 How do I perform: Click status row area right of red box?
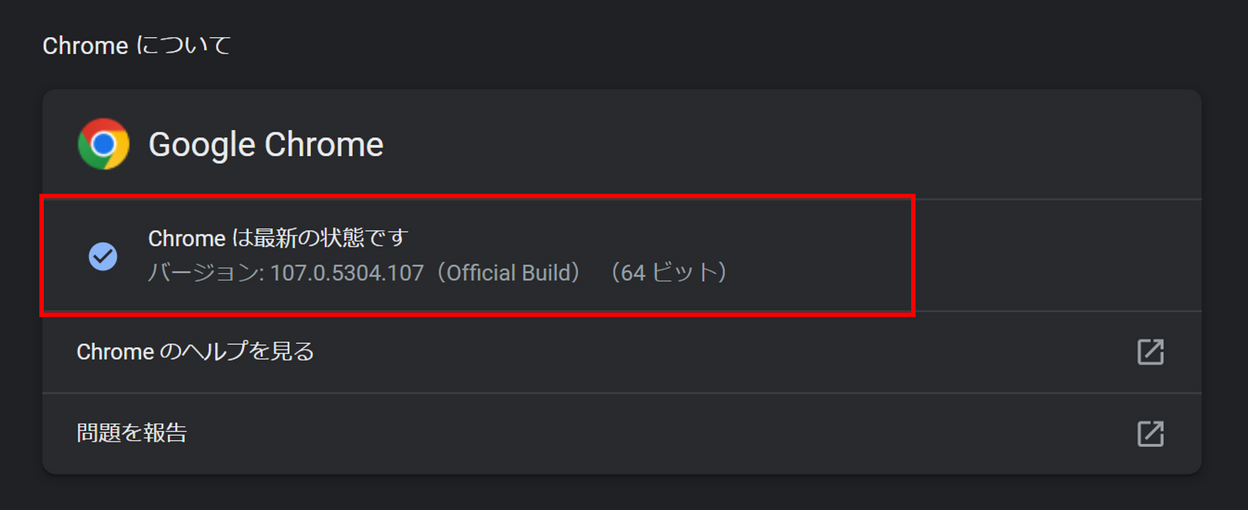1058,256
